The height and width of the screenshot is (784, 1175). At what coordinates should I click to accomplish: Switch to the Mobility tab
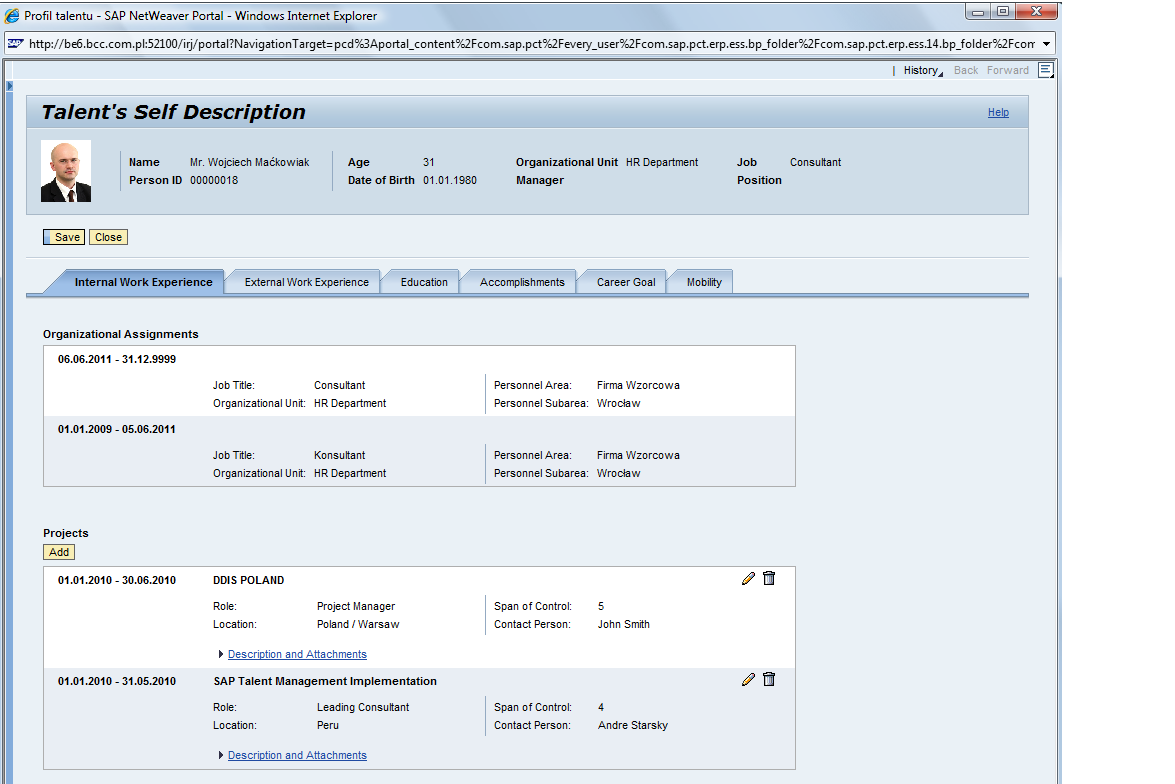point(702,282)
